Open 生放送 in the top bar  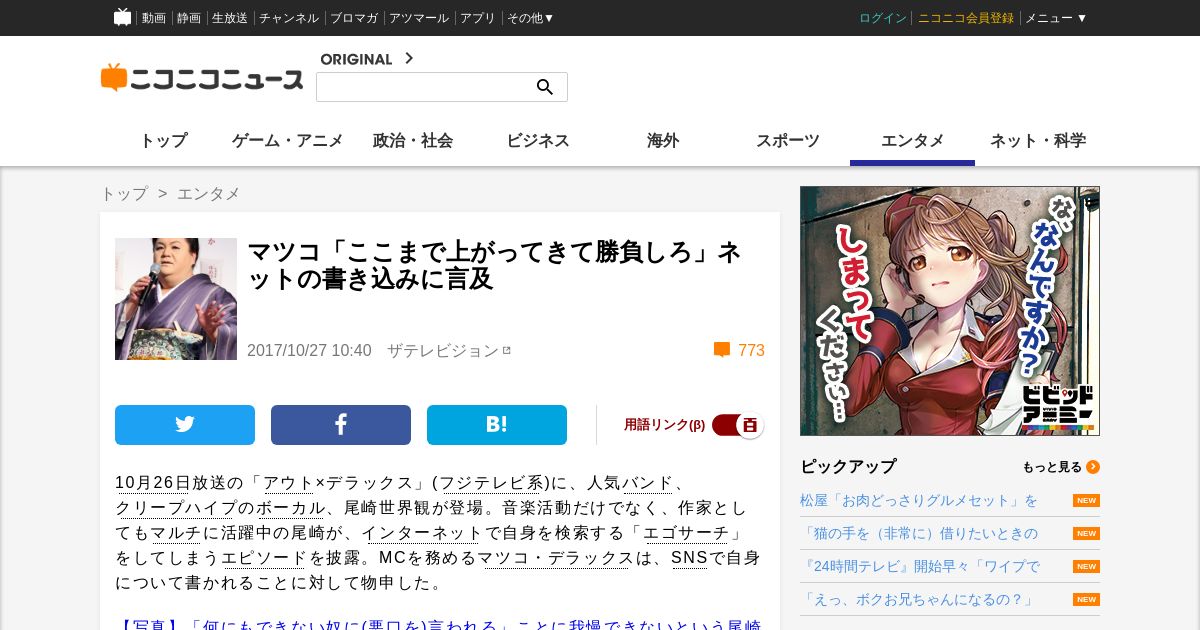(x=230, y=18)
